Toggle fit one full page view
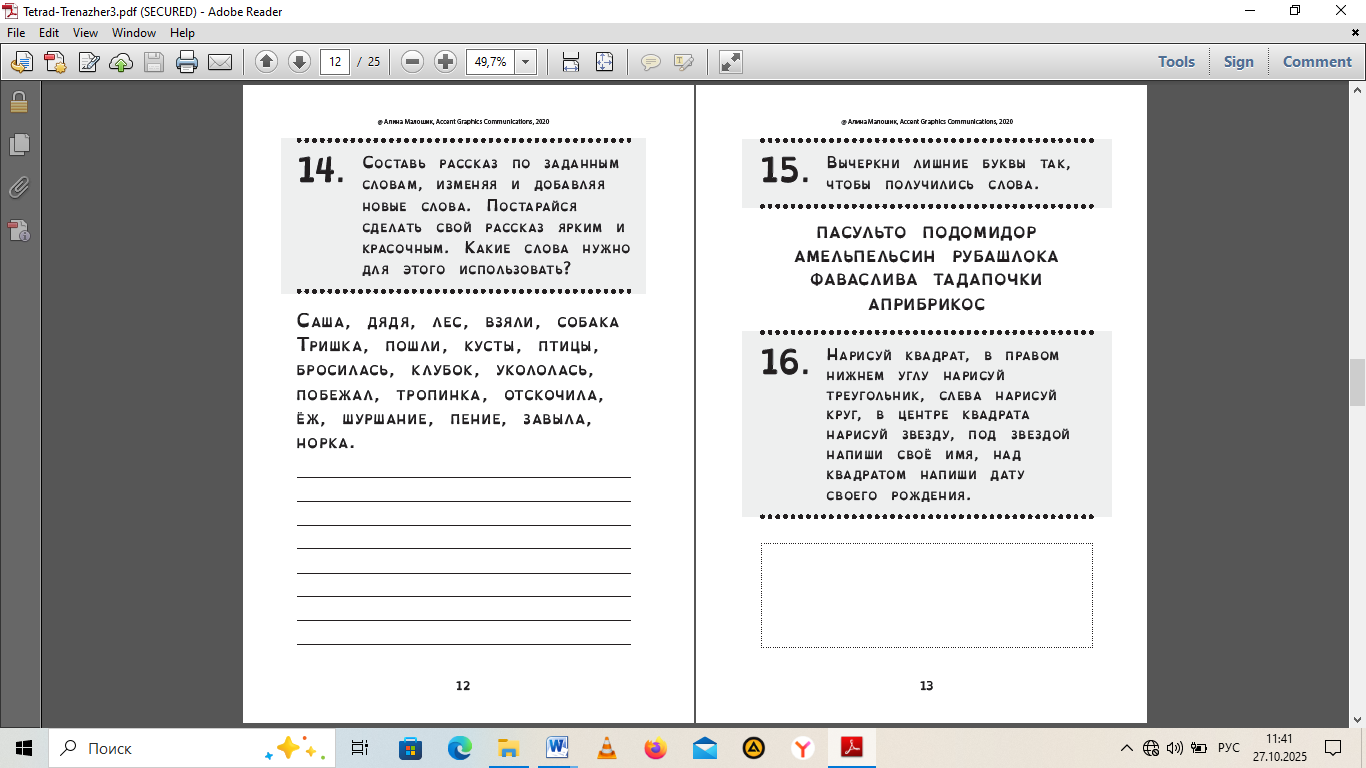 604,62
